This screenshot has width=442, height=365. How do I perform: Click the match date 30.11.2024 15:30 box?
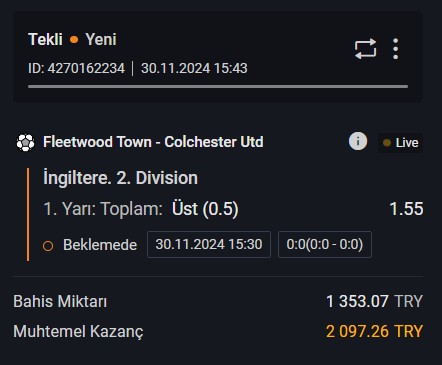pyautogui.click(x=209, y=244)
